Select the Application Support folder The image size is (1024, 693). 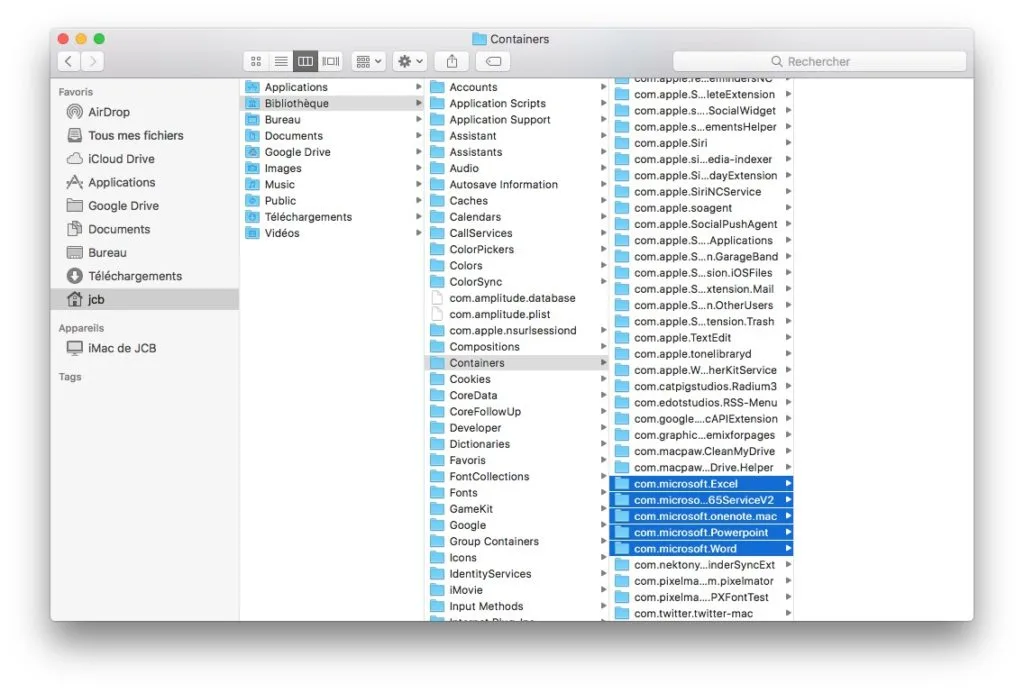pyautogui.click(x=517, y=120)
